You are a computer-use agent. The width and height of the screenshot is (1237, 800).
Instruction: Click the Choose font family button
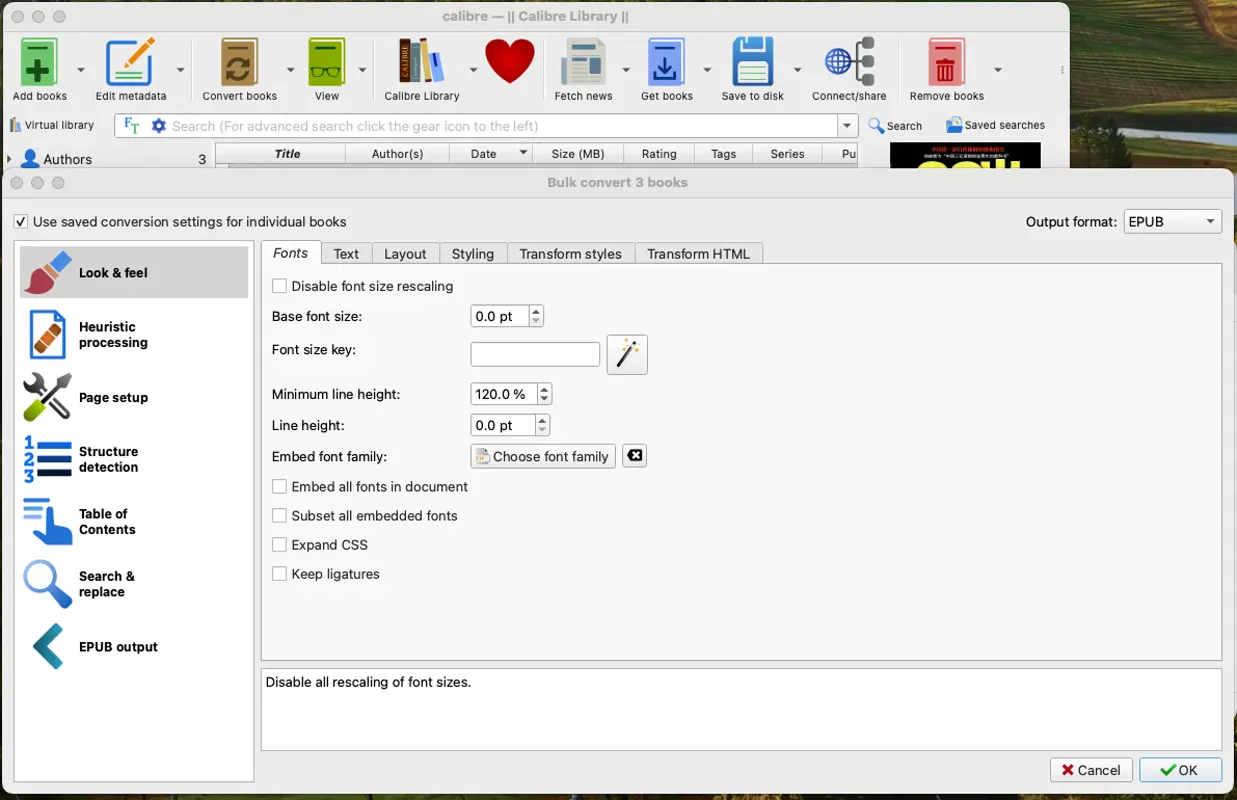click(x=543, y=456)
